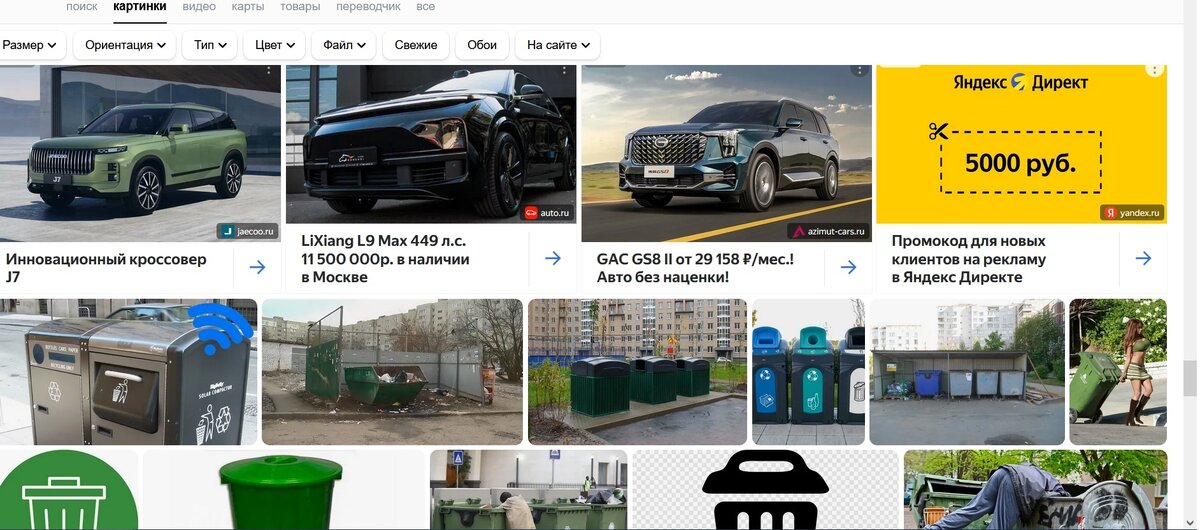This screenshot has width=1200, height=530.
Task: Click arrow next to Яндекс Директ promo ad
Action: pyautogui.click(x=1144, y=258)
